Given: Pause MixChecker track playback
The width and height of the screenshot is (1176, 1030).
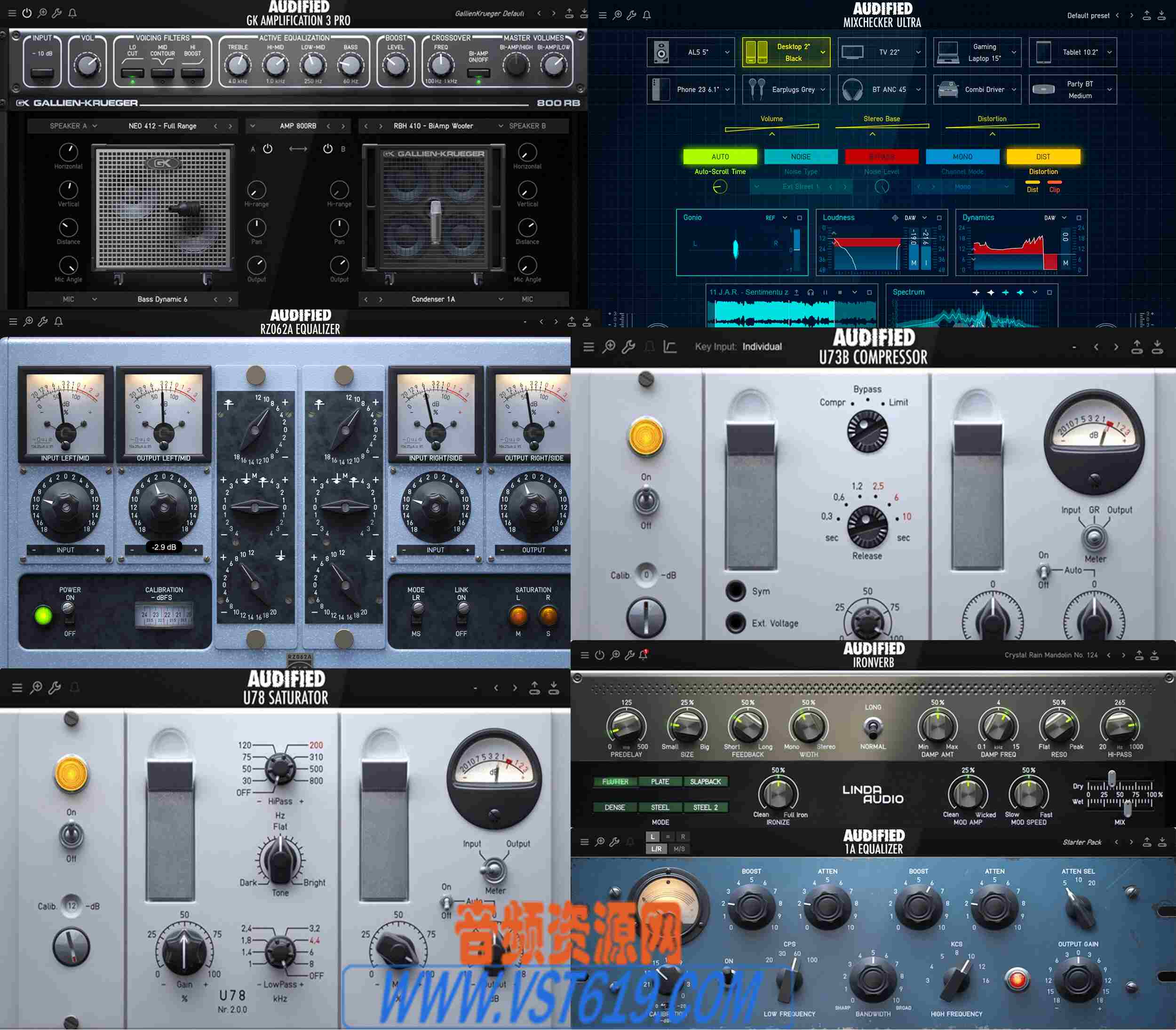Looking at the screenshot, I should tap(826, 292).
